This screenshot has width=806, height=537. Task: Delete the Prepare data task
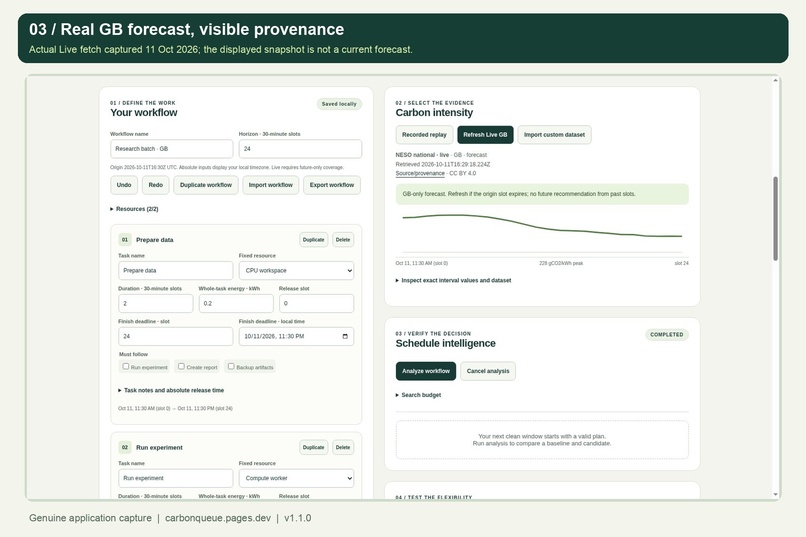pyautogui.click(x=343, y=239)
